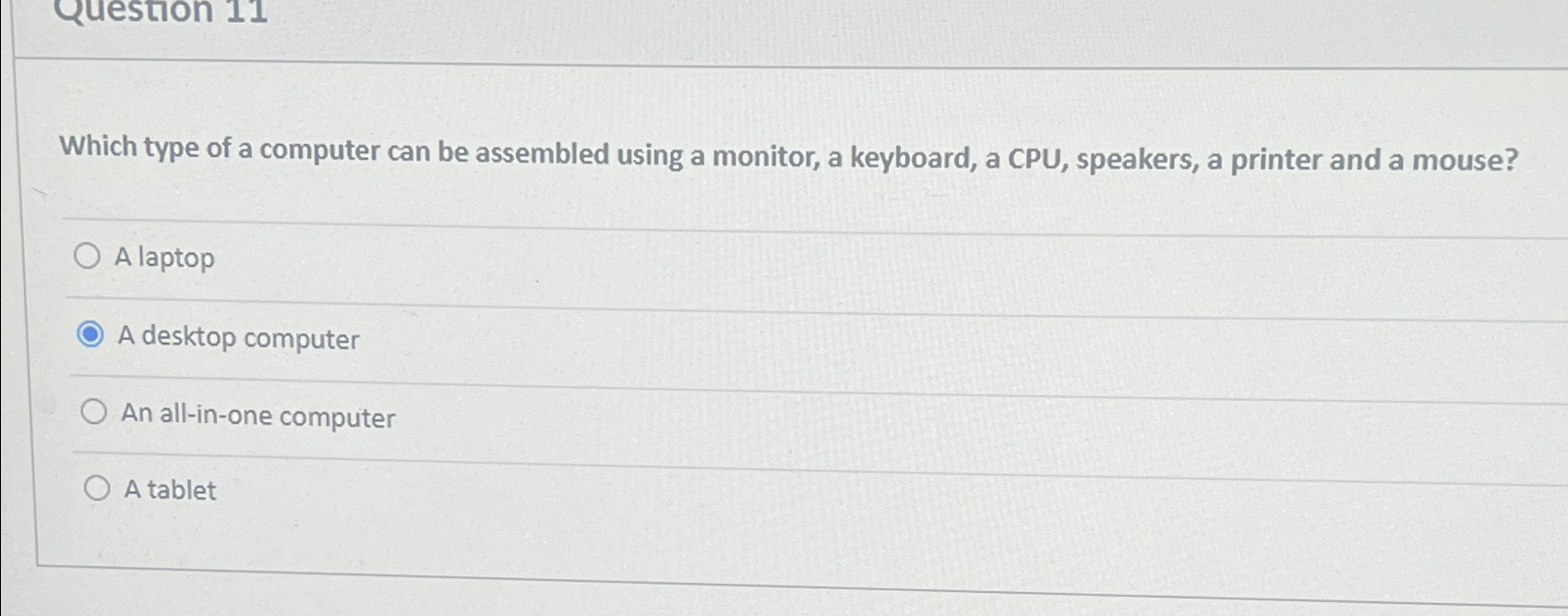This screenshot has height=616, width=1568.
Task: Click the 'A tablet' label text
Action: (x=168, y=489)
